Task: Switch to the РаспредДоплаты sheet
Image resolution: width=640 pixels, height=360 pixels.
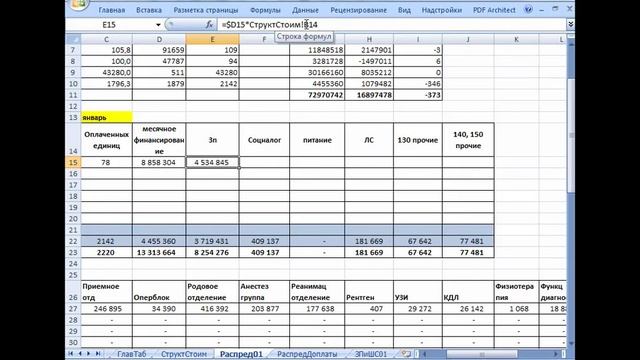Action: click(x=307, y=354)
